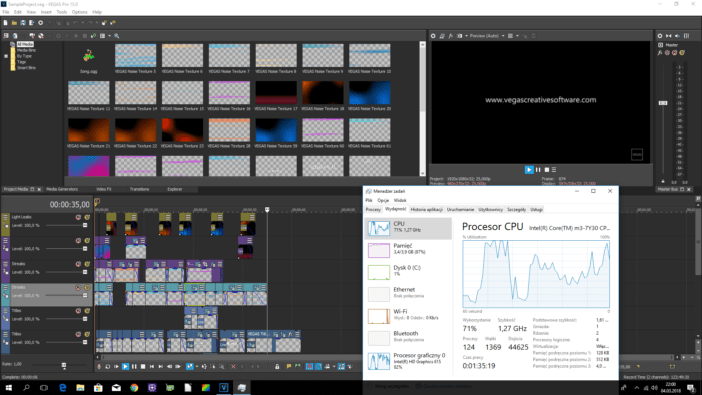702x395 pixels.
Task: Click Pause button under Video Preview
Action: 538,170
